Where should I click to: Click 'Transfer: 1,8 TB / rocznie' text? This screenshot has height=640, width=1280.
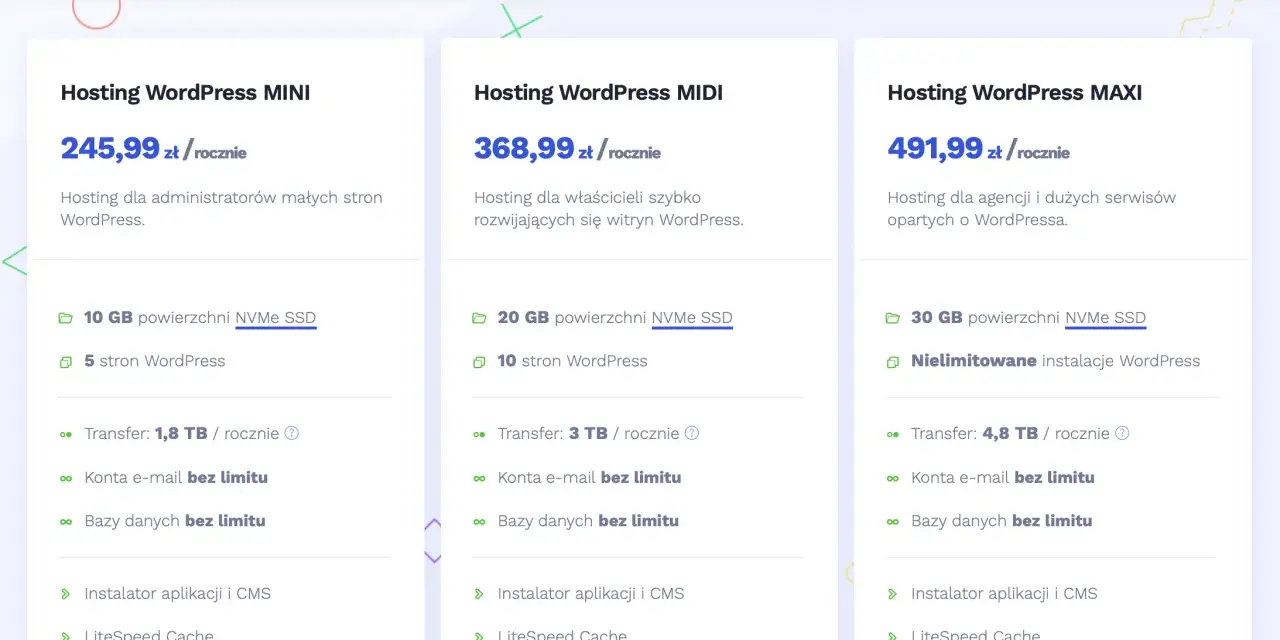(181, 433)
